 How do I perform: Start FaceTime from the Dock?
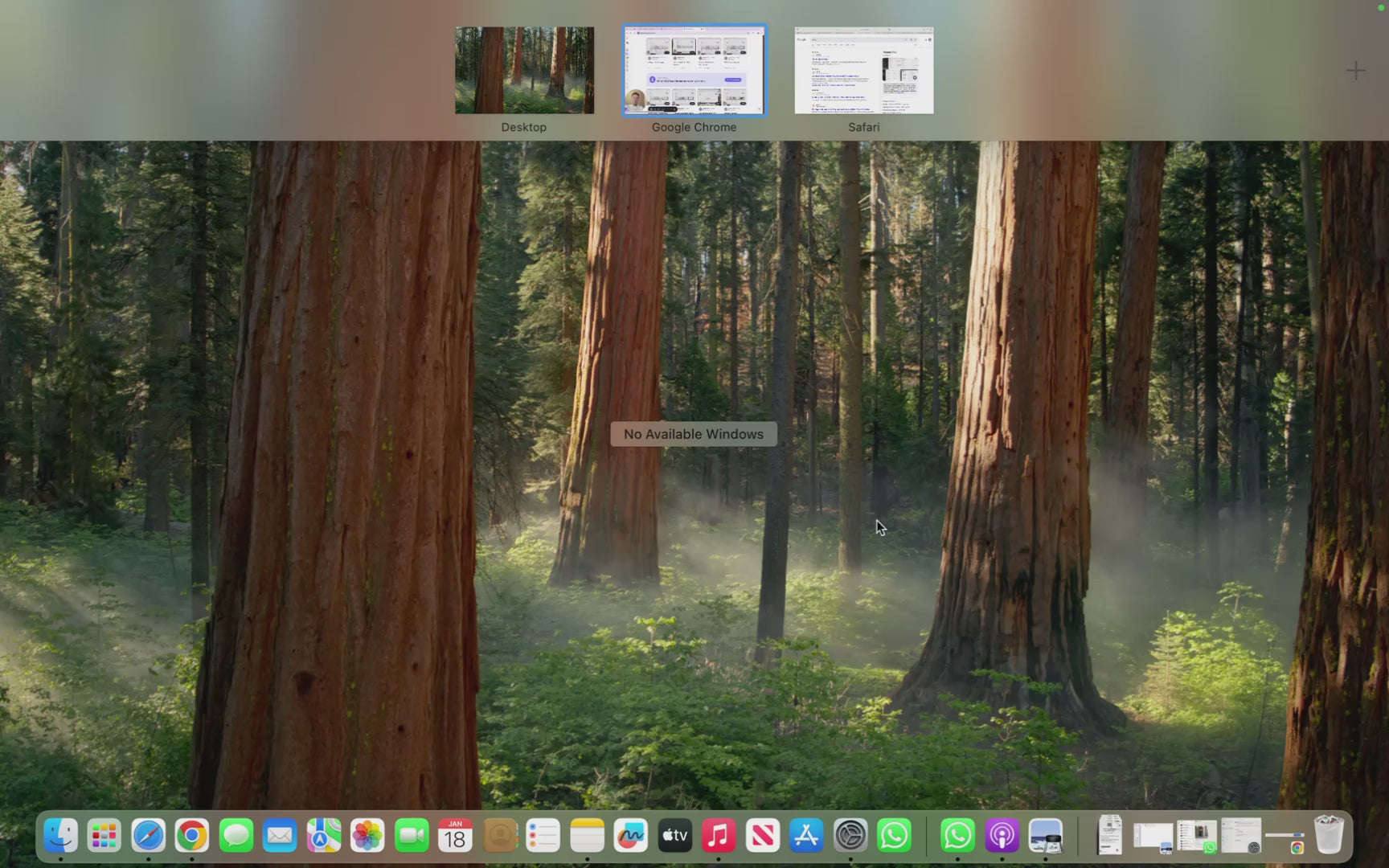(412, 836)
